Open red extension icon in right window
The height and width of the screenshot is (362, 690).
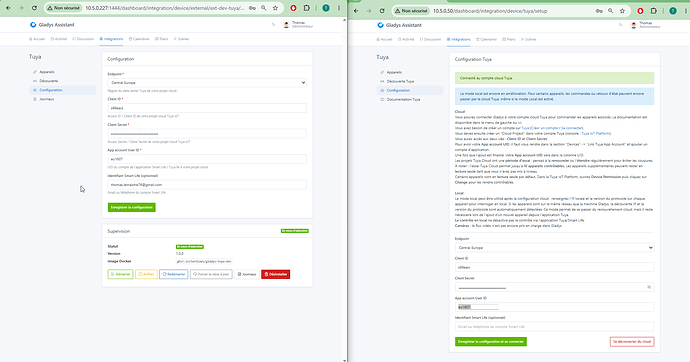(640, 11)
